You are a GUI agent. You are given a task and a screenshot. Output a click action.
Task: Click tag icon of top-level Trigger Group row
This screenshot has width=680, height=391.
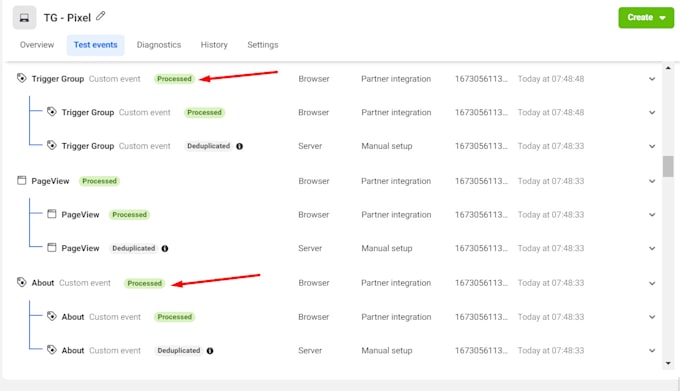[21, 78]
